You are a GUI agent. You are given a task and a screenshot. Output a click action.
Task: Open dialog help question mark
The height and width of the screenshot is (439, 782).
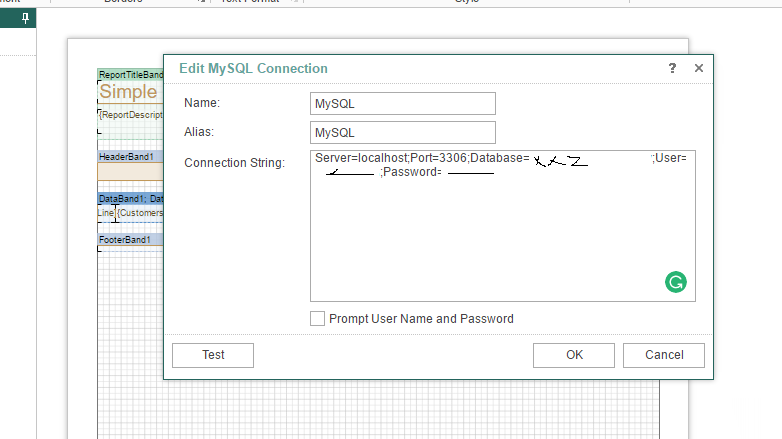(x=672, y=68)
